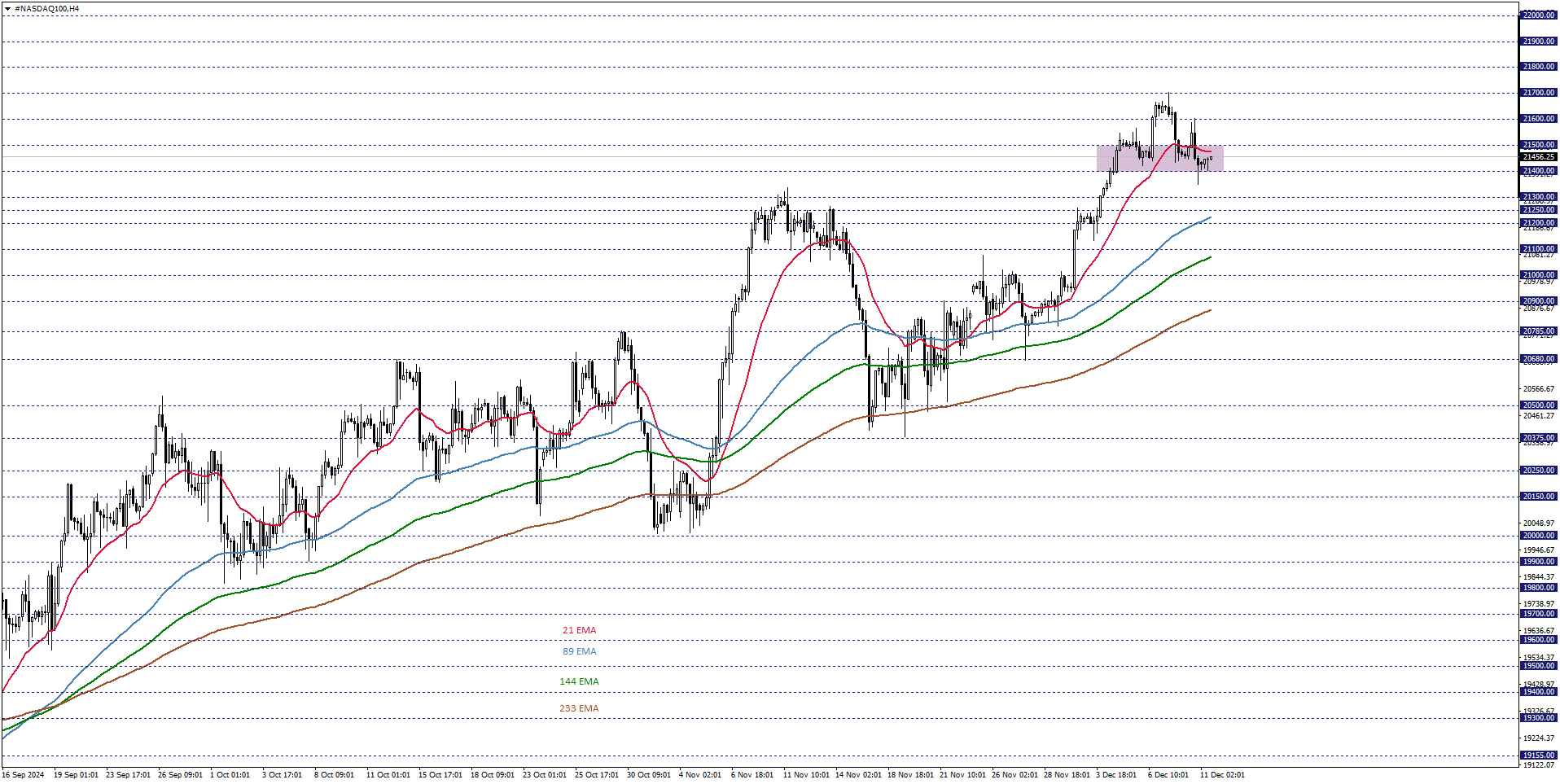Click the 20680.00 price level label
The width and height of the screenshot is (1560, 784).
[x=1539, y=359]
